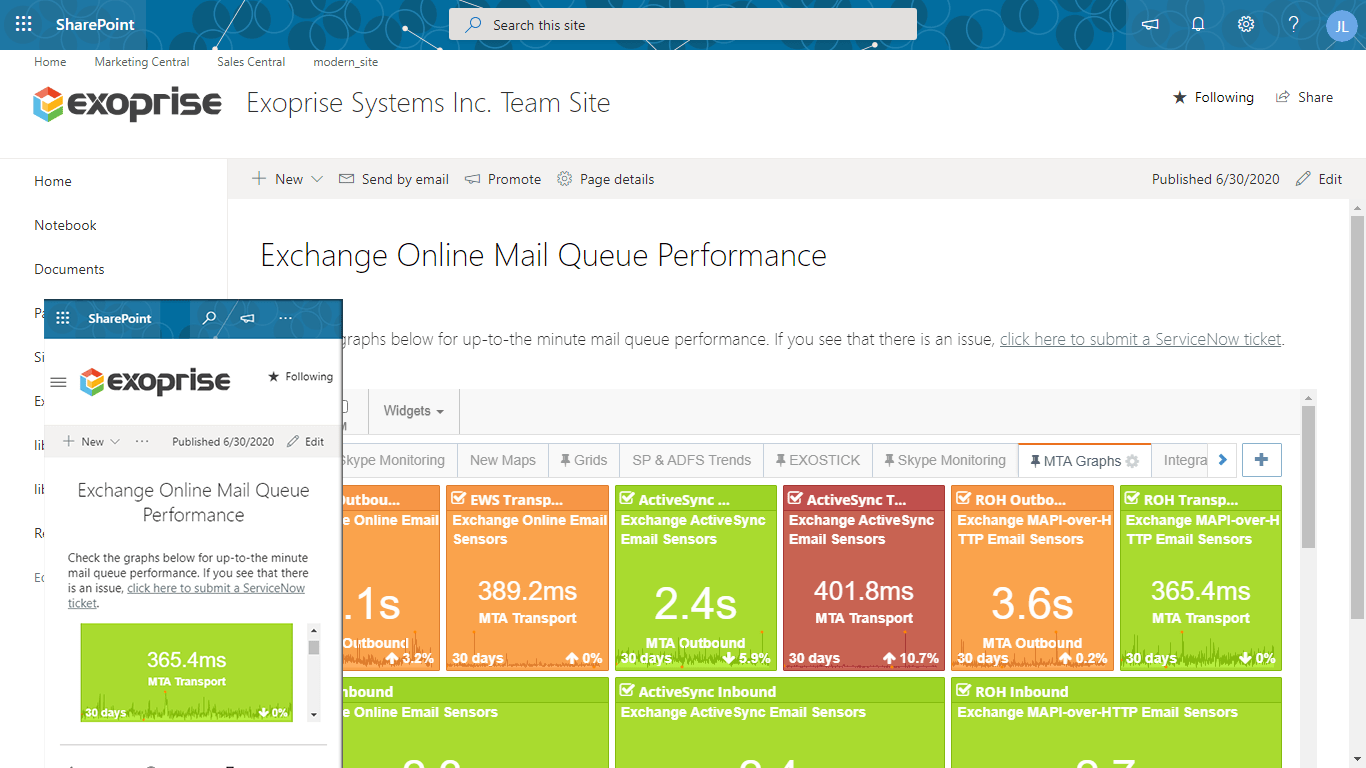The image size is (1366, 768).
Task: Click the feedback megaphone icon
Action: pyautogui.click(x=1150, y=24)
